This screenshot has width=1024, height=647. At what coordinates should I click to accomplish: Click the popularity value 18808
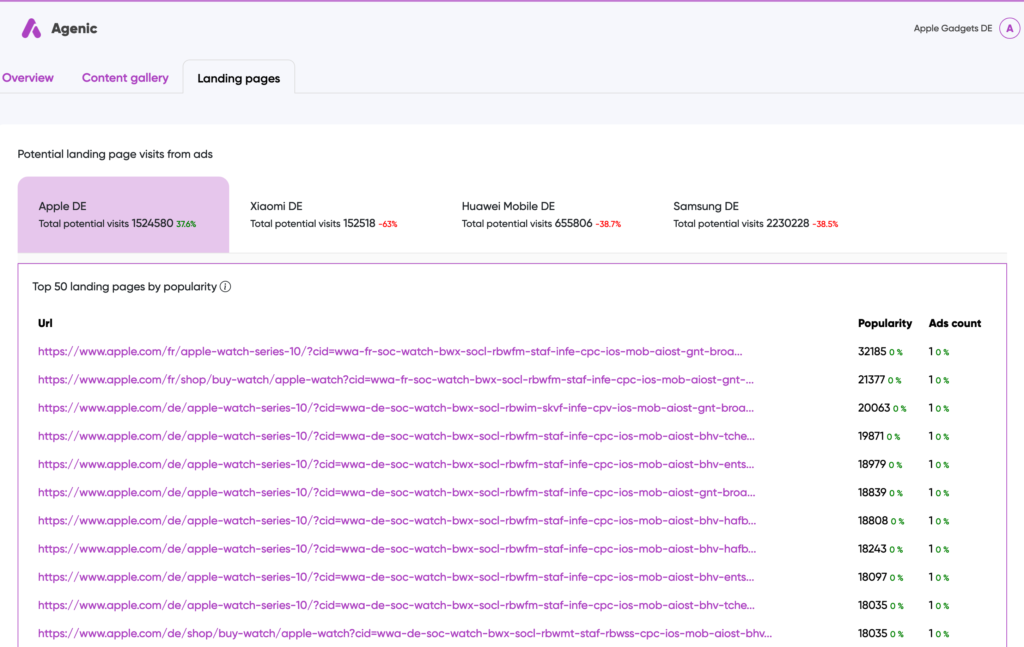[x=872, y=520]
